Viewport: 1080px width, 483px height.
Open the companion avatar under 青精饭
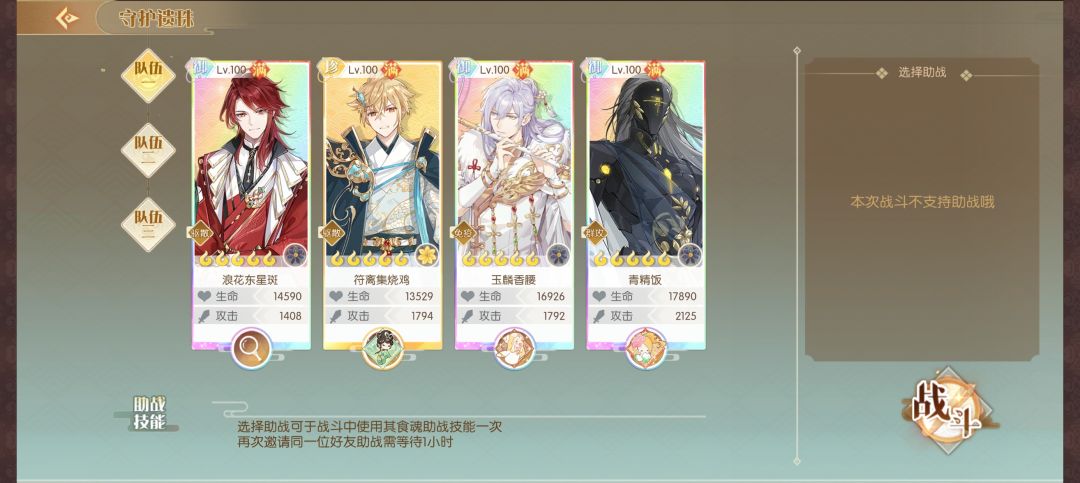[646, 349]
